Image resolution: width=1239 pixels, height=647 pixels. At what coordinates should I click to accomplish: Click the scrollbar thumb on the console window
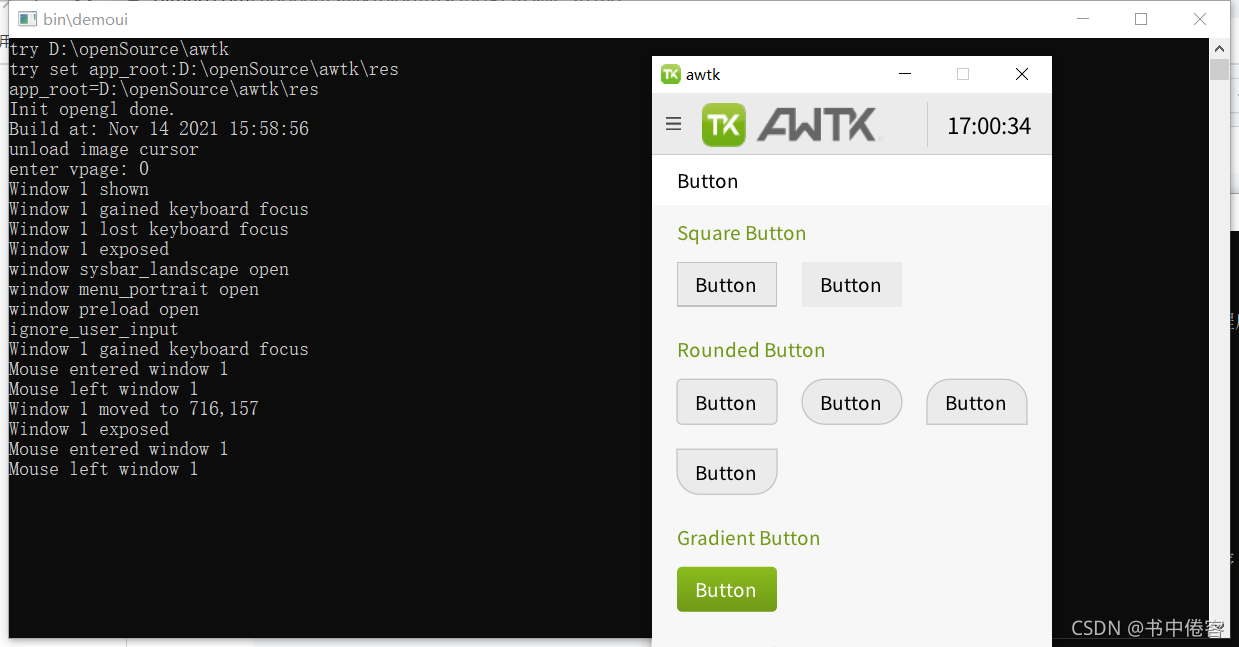1219,68
